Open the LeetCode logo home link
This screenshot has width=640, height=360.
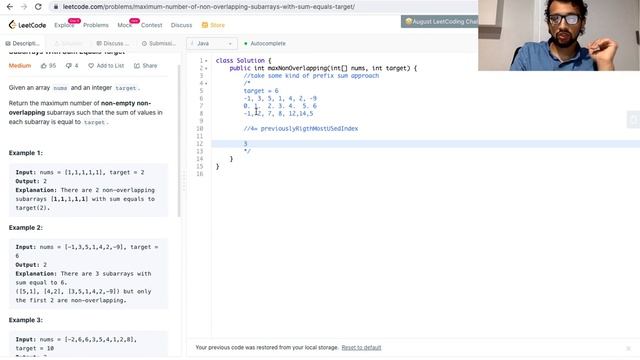(x=27, y=25)
